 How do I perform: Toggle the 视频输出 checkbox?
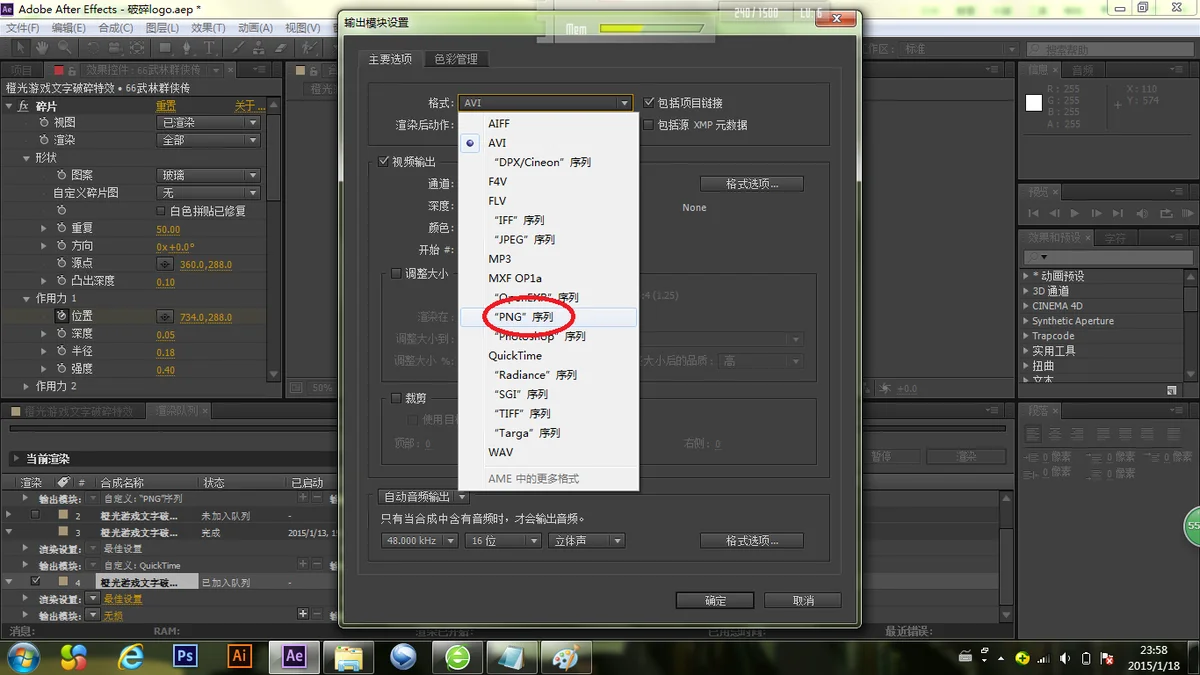[384, 162]
